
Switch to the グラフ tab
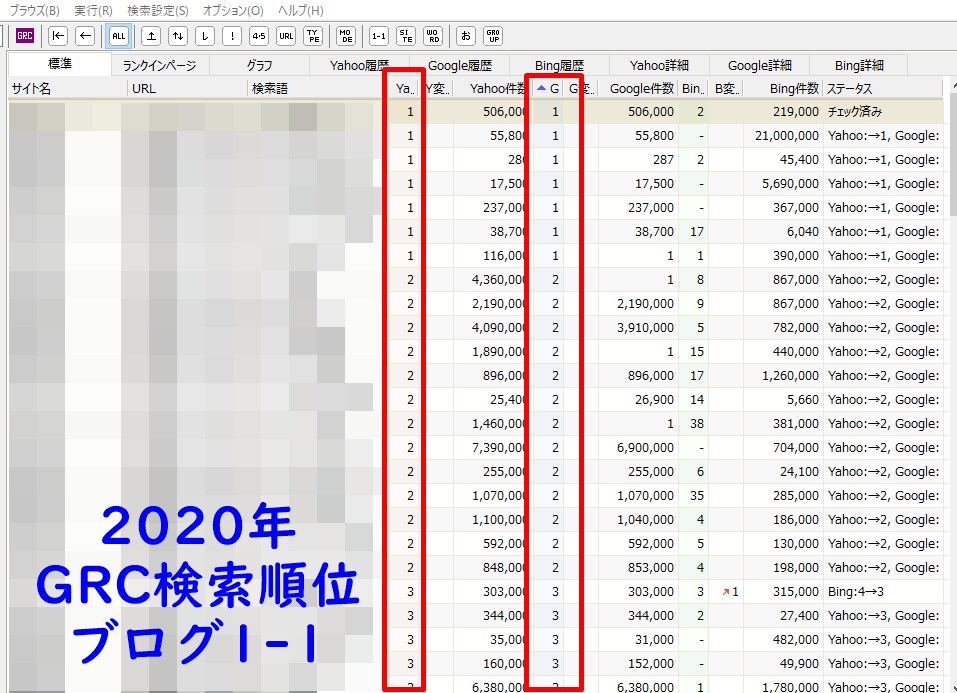tap(259, 65)
